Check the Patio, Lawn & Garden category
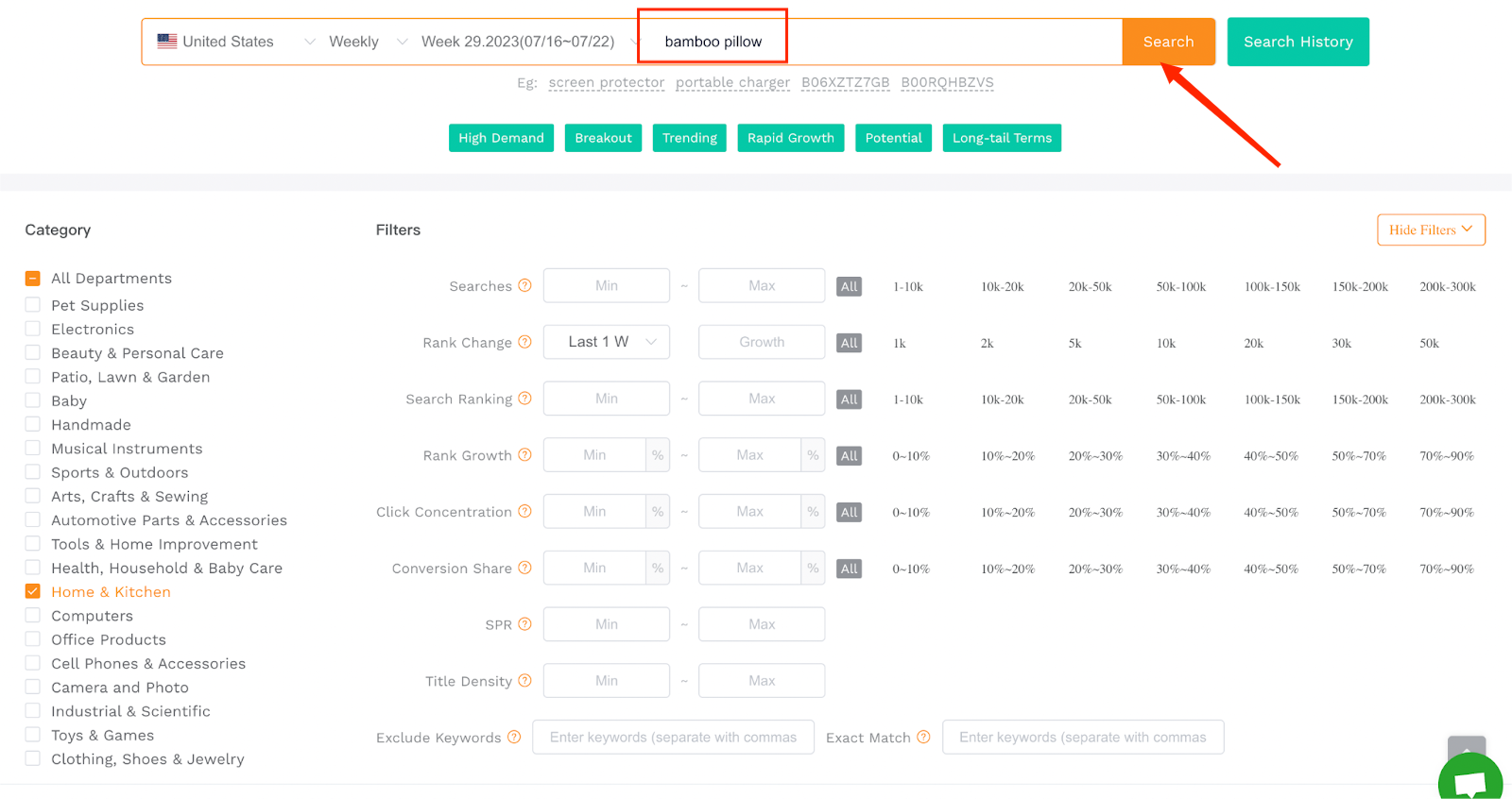The image size is (1512, 799). pos(33,377)
